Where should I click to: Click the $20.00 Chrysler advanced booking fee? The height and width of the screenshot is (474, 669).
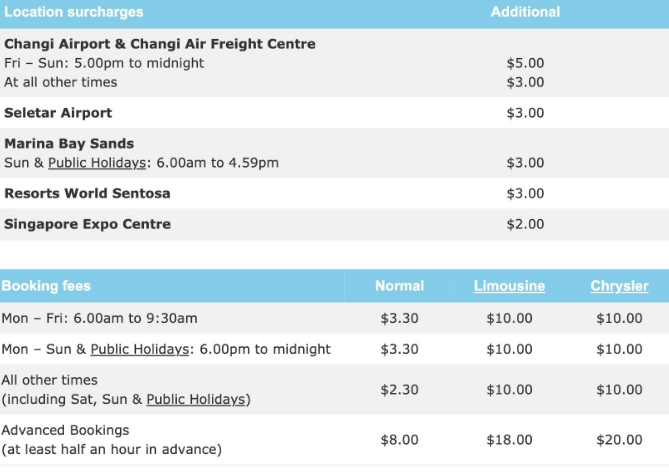(619, 439)
